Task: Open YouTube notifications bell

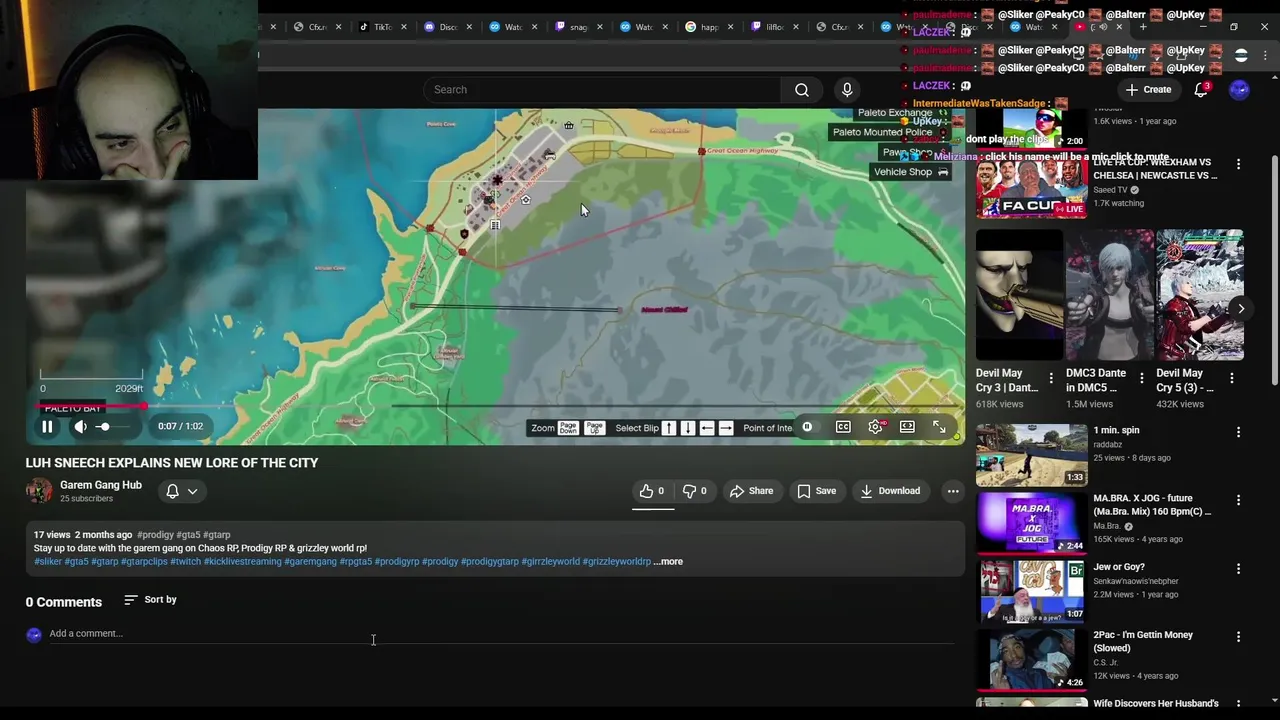Action: pyautogui.click(x=1201, y=90)
